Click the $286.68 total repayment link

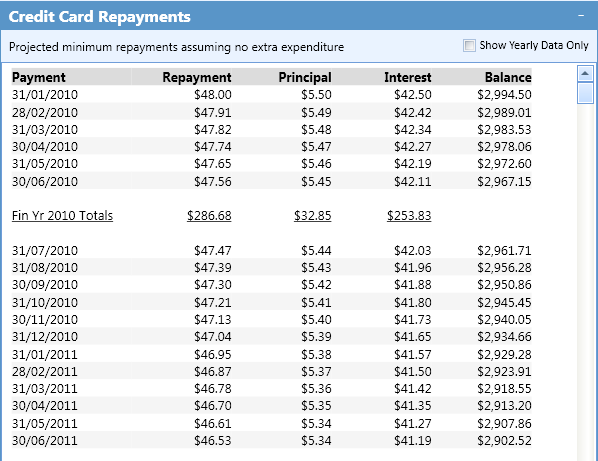[209, 215]
